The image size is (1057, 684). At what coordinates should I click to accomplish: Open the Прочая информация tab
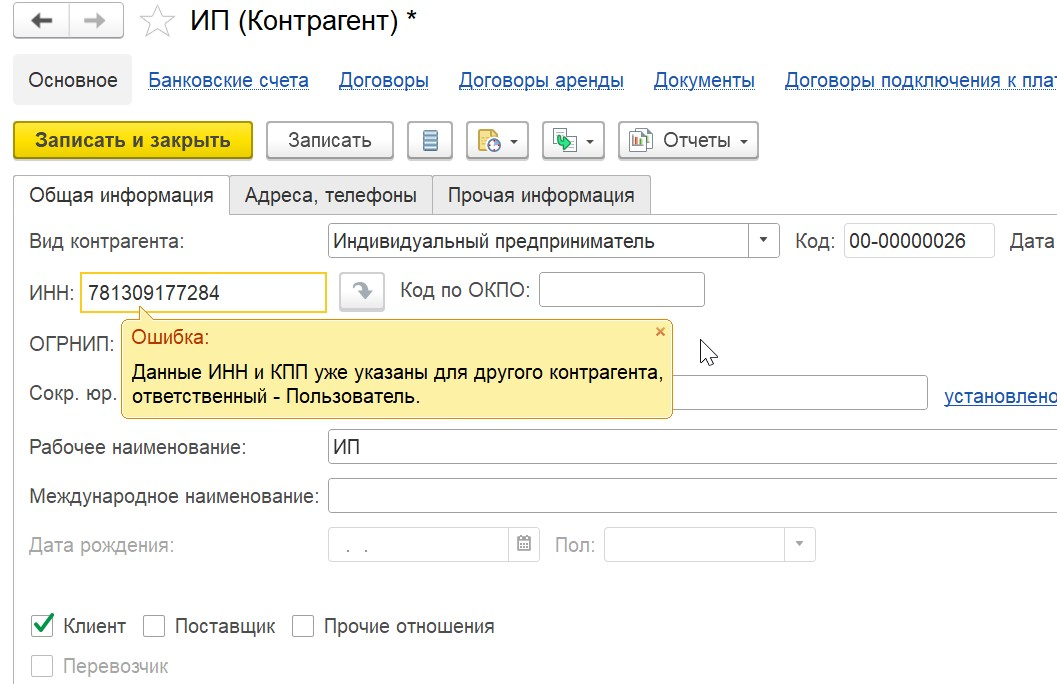tap(541, 195)
